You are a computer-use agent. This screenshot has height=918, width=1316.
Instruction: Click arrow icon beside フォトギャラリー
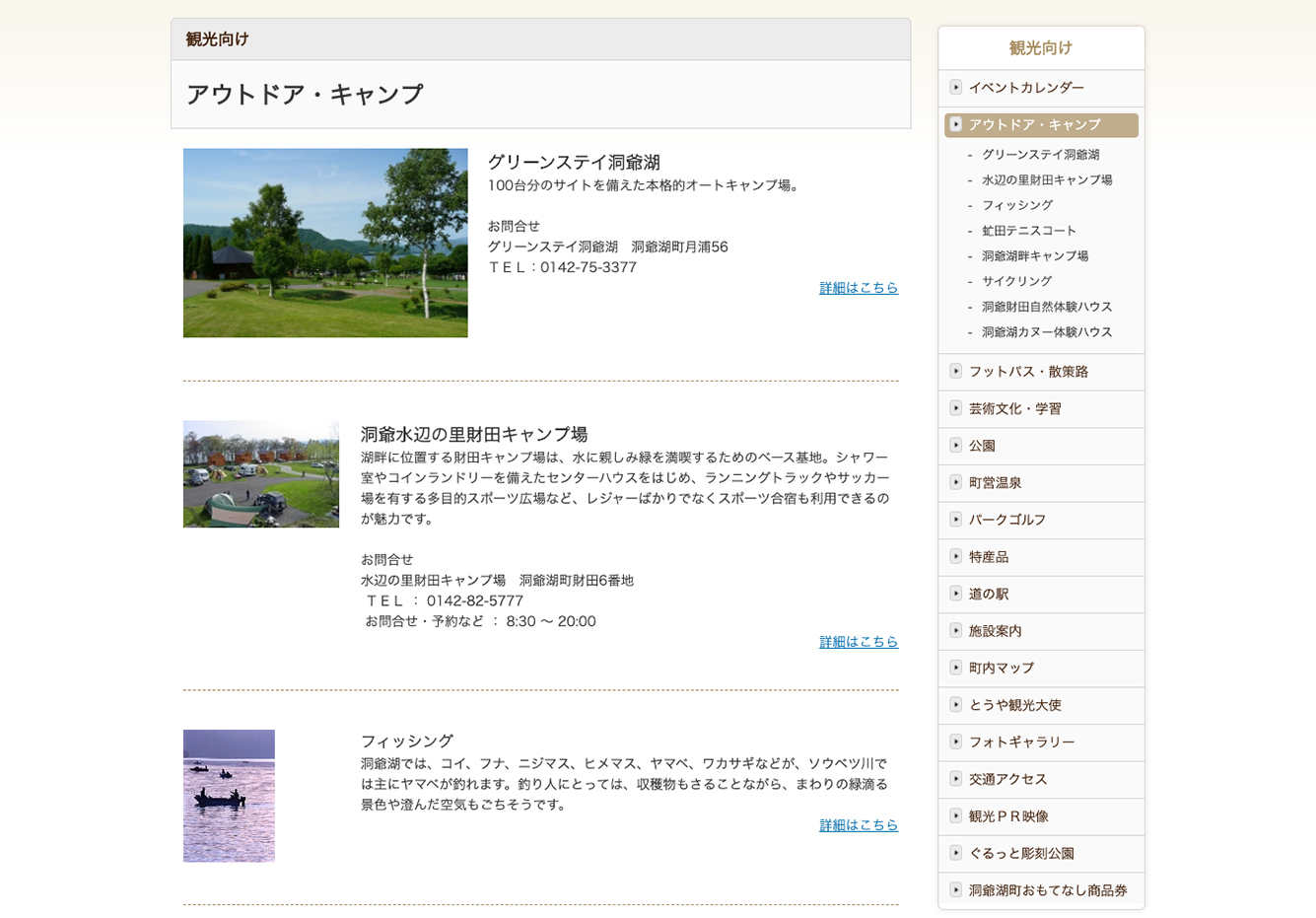point(955,741)
